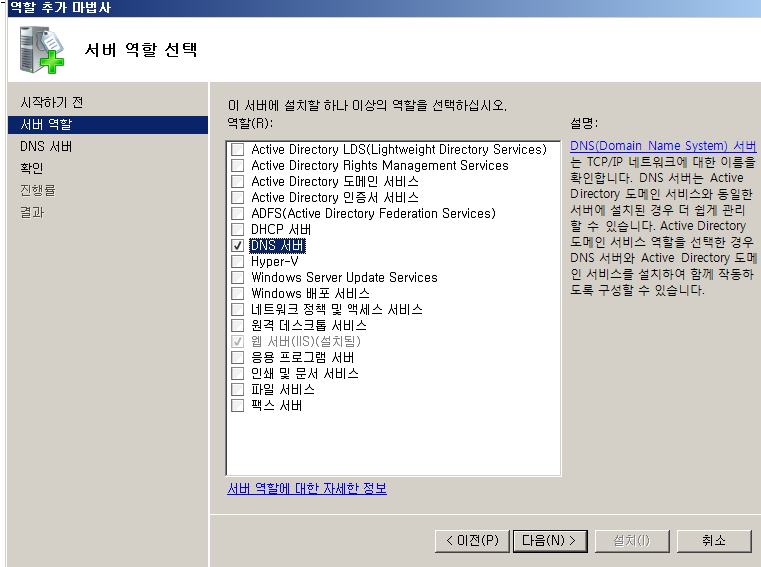
Task: Select Windows Server Update Services label
Action: (344, 278)
